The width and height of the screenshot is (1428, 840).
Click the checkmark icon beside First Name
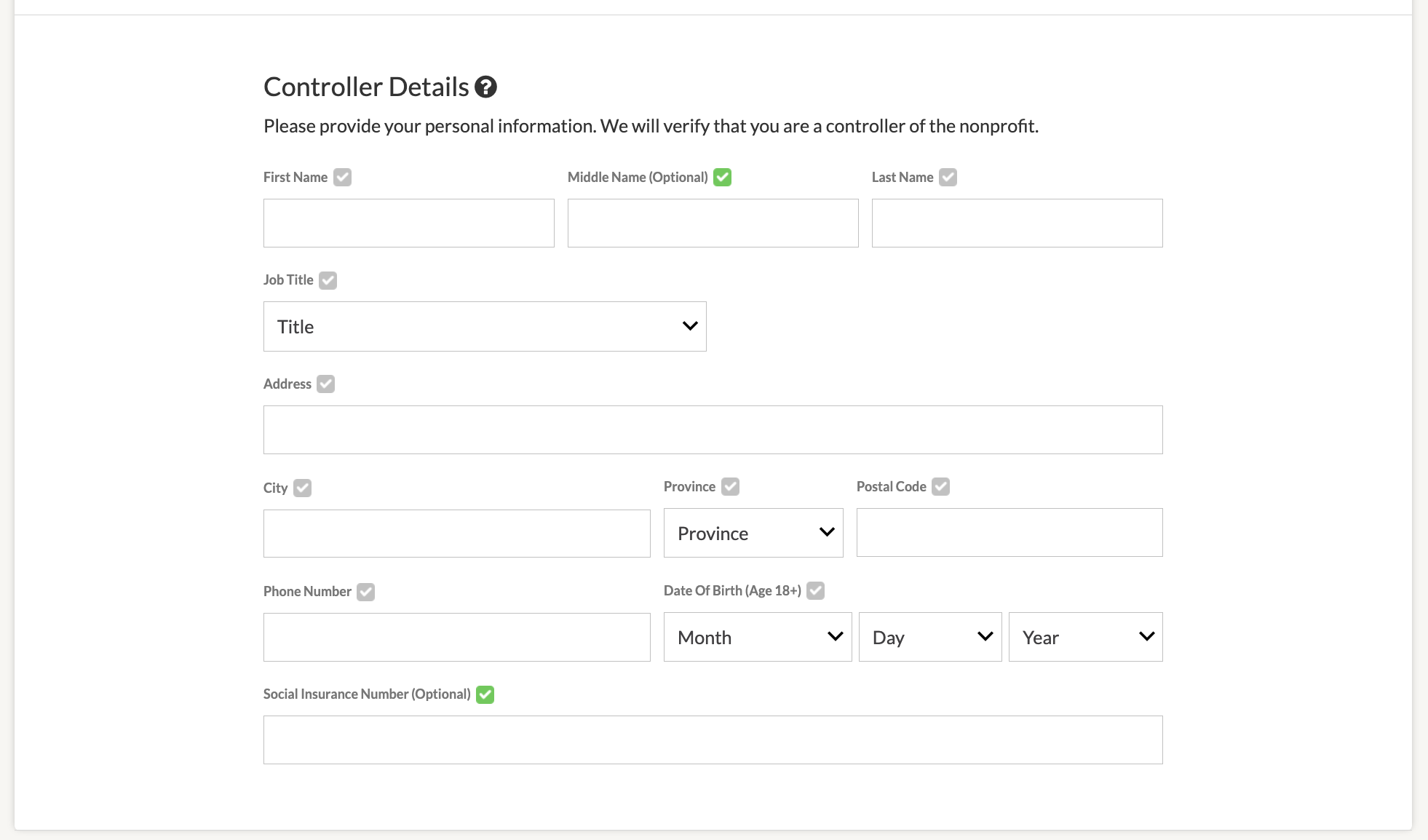[x=342, y=178]
